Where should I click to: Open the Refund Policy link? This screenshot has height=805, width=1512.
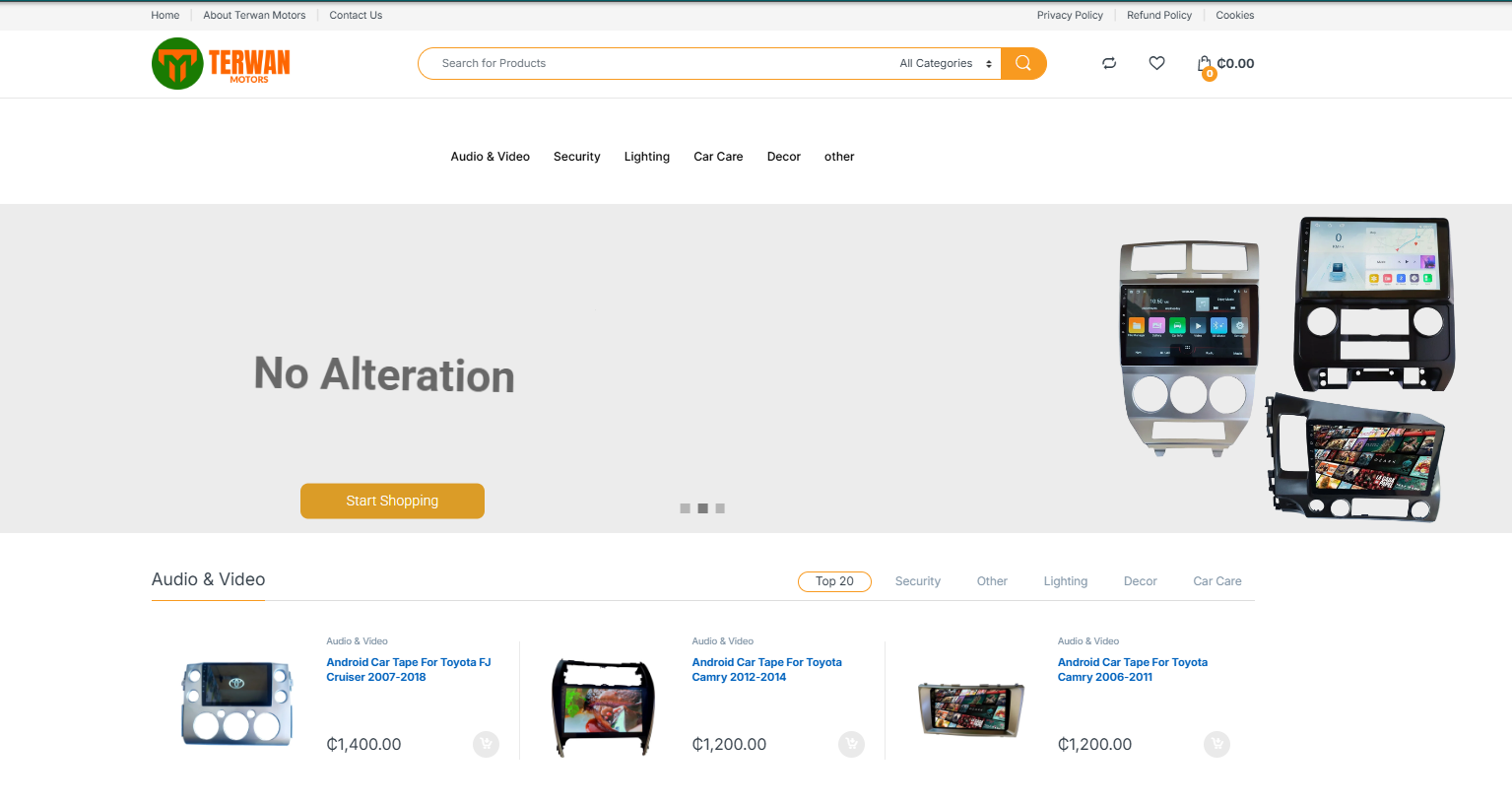click(1159, 15)
